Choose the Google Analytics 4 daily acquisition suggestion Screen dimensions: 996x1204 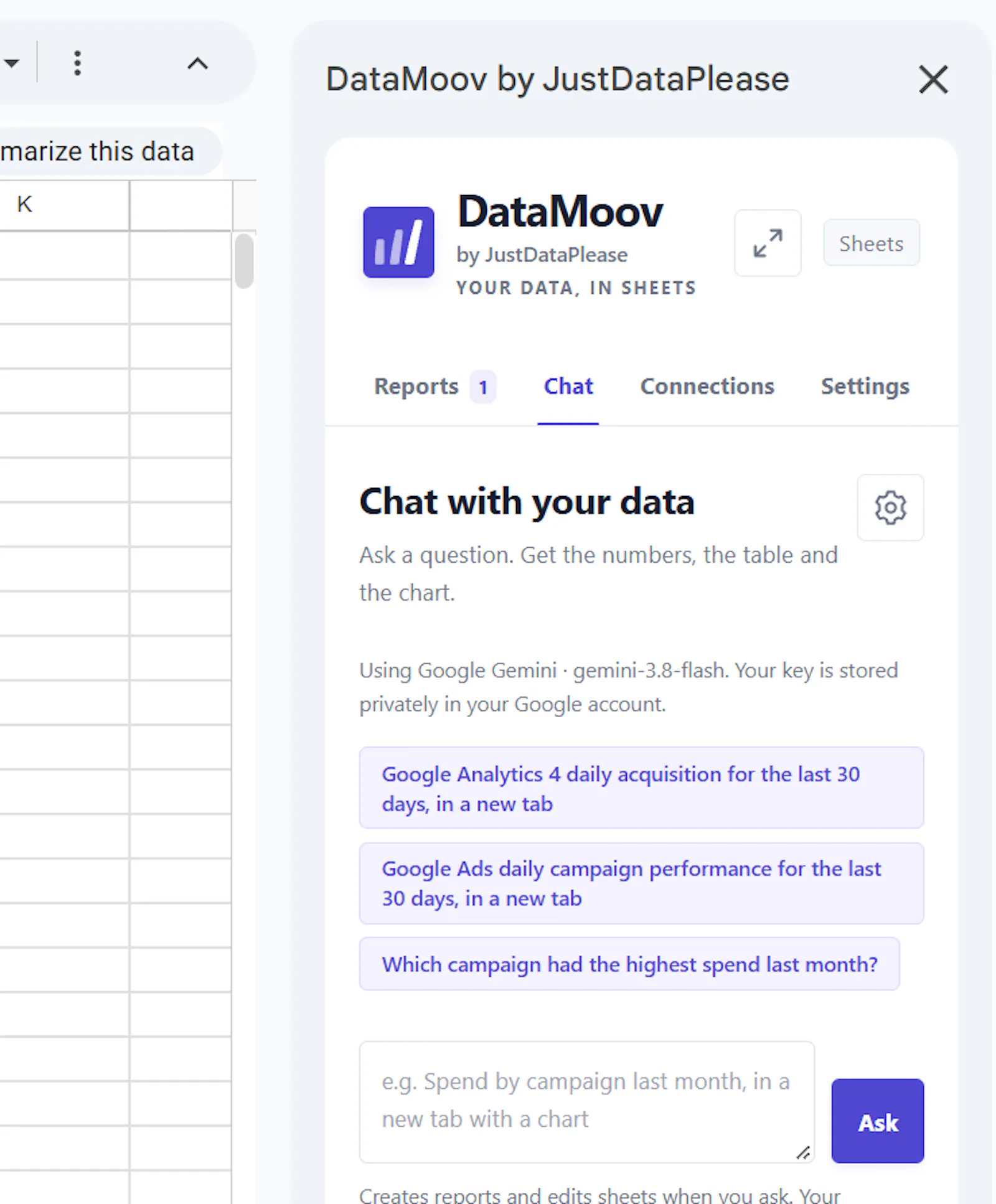coord(641,788)
